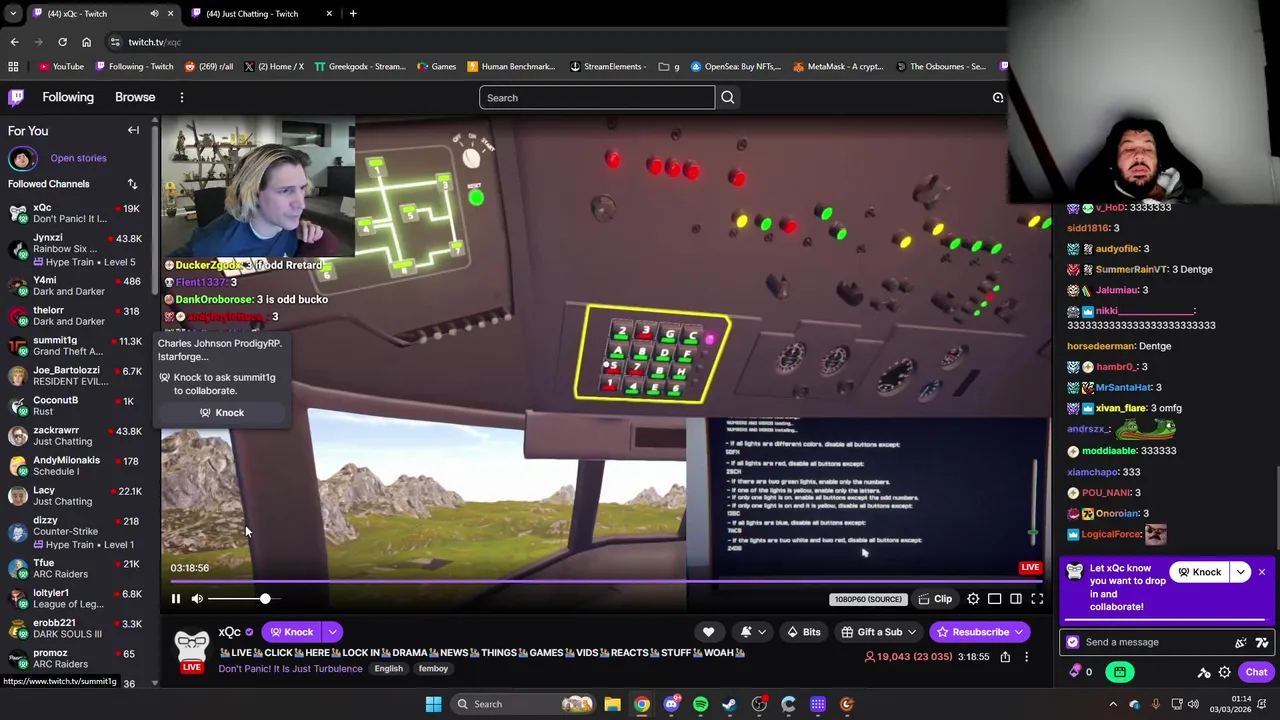1280x720 pixels.
Task: Pause the xQc stream
Action: tap(175, 599)
